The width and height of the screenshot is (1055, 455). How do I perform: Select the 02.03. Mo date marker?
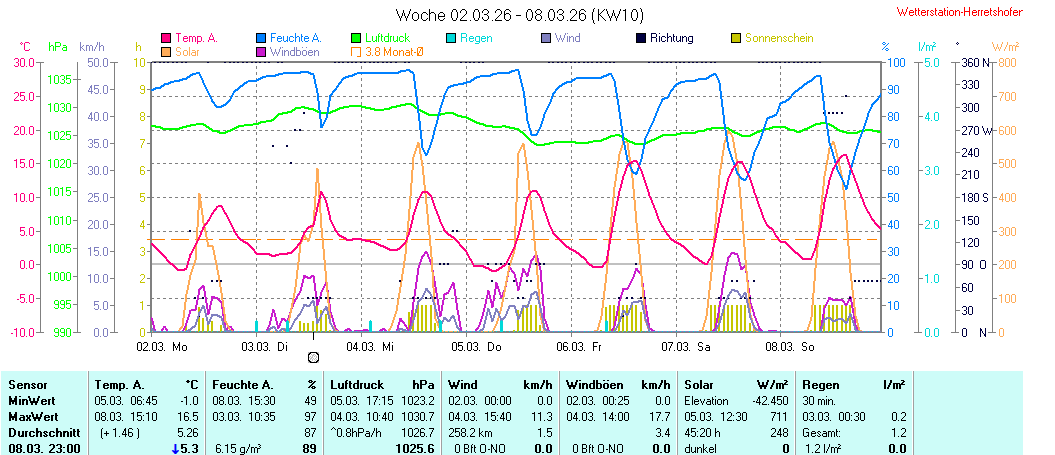162,345
